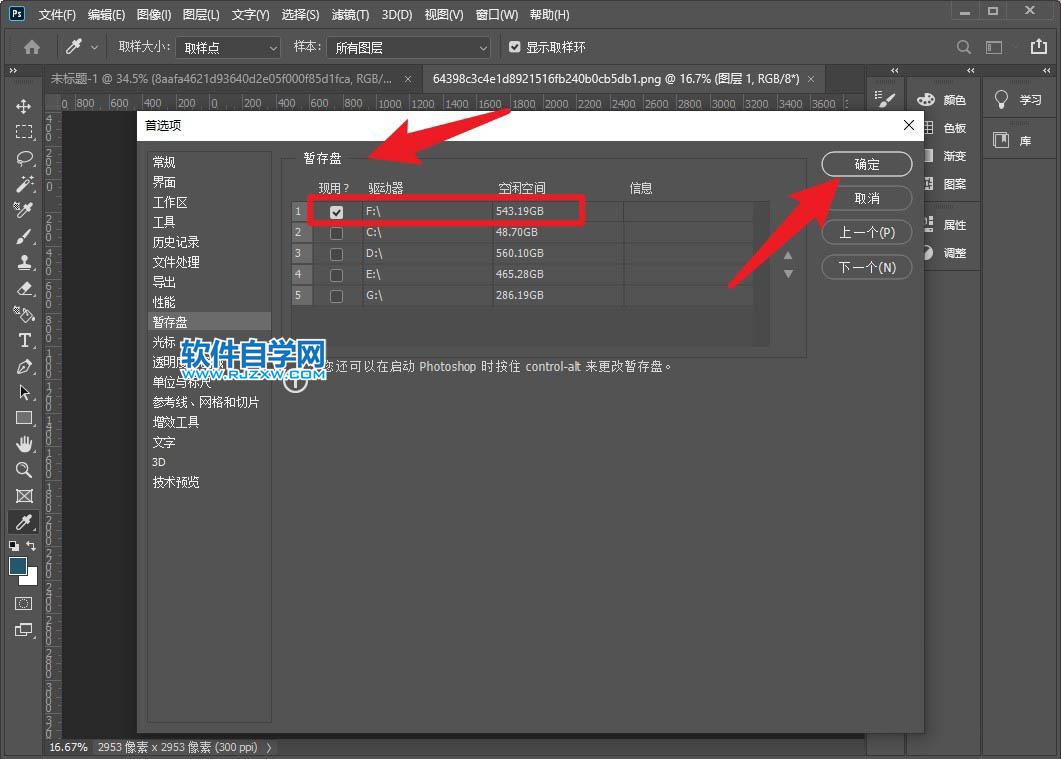Open the 渐变 panel

950,156
